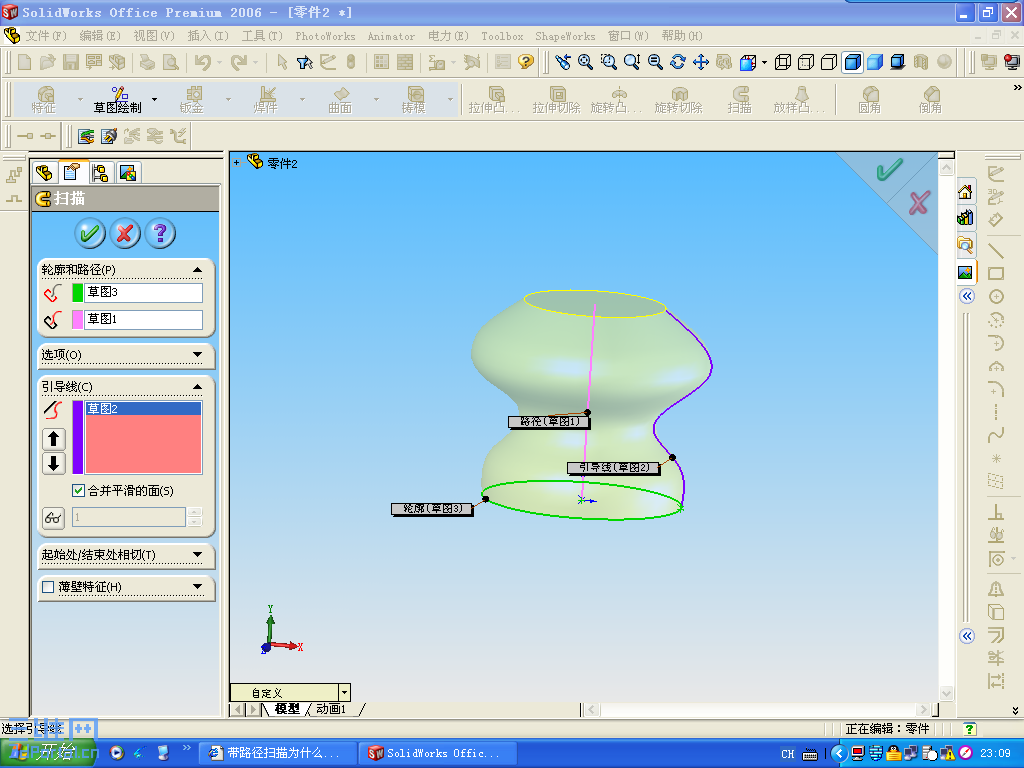Cancel the sweep with the red X button

point(125,233)
